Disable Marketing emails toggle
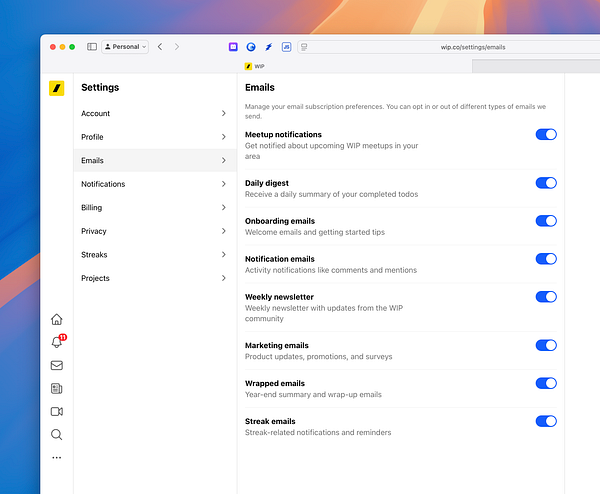 [x=546, y=345]
